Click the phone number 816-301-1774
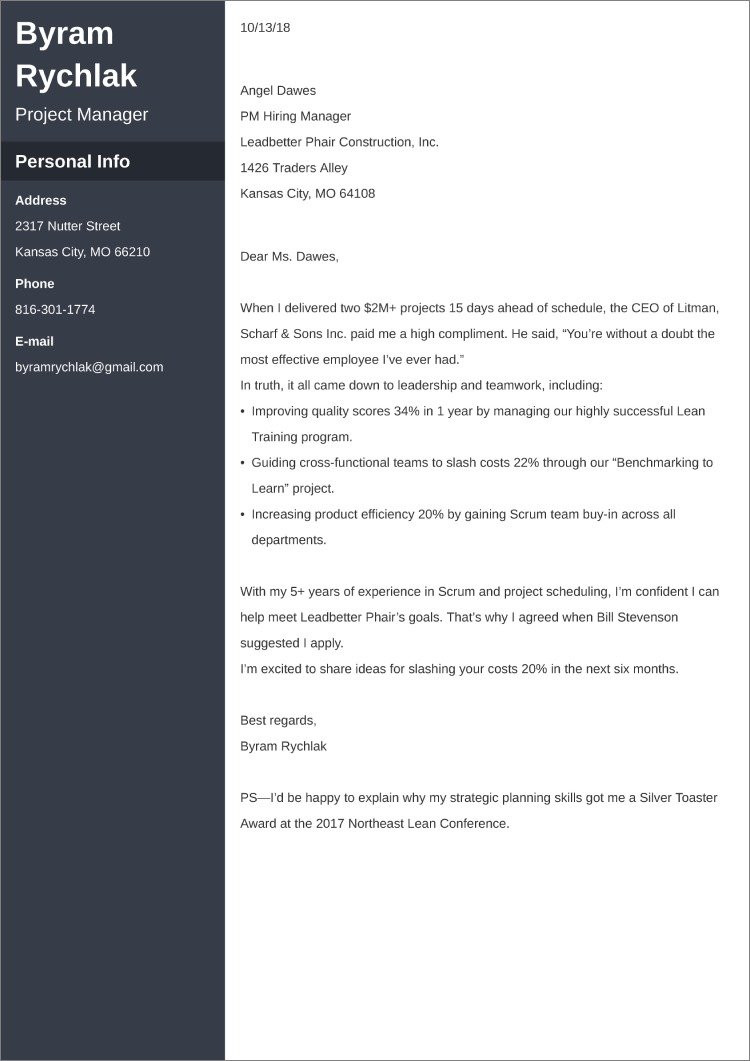Image resolution: width=750 pixels, height=1061 pixels. pos(55,309)
